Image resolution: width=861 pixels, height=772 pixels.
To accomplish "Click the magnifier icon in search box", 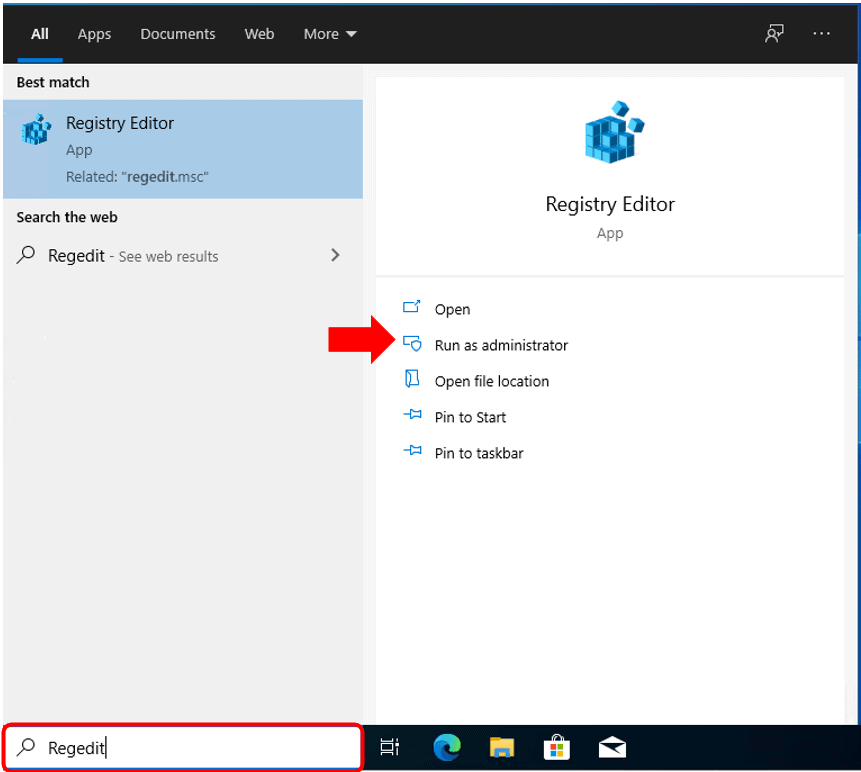I will click(27, 747).
